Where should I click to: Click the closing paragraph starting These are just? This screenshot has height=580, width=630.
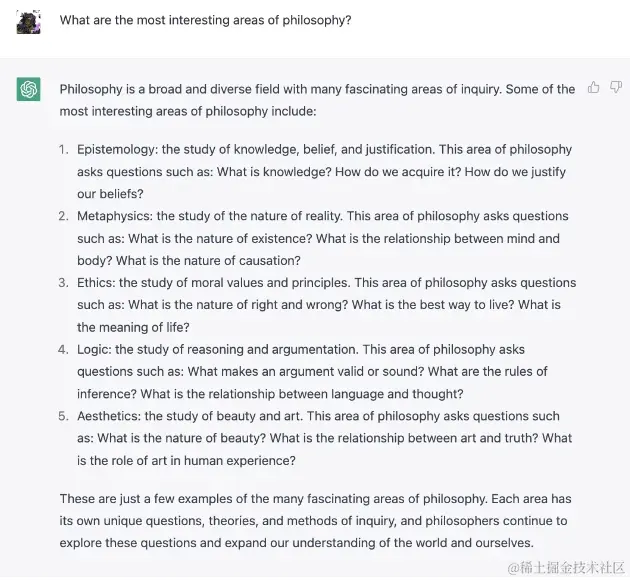(x=315, y=521)
